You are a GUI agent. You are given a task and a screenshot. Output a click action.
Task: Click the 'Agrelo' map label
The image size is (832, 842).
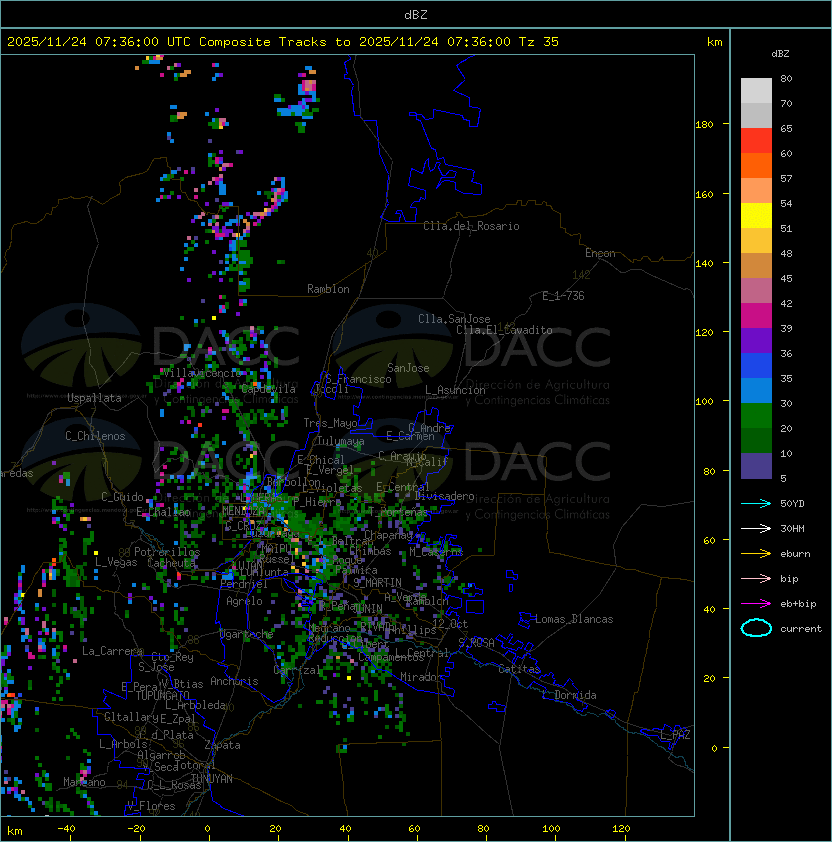[244, 601]
